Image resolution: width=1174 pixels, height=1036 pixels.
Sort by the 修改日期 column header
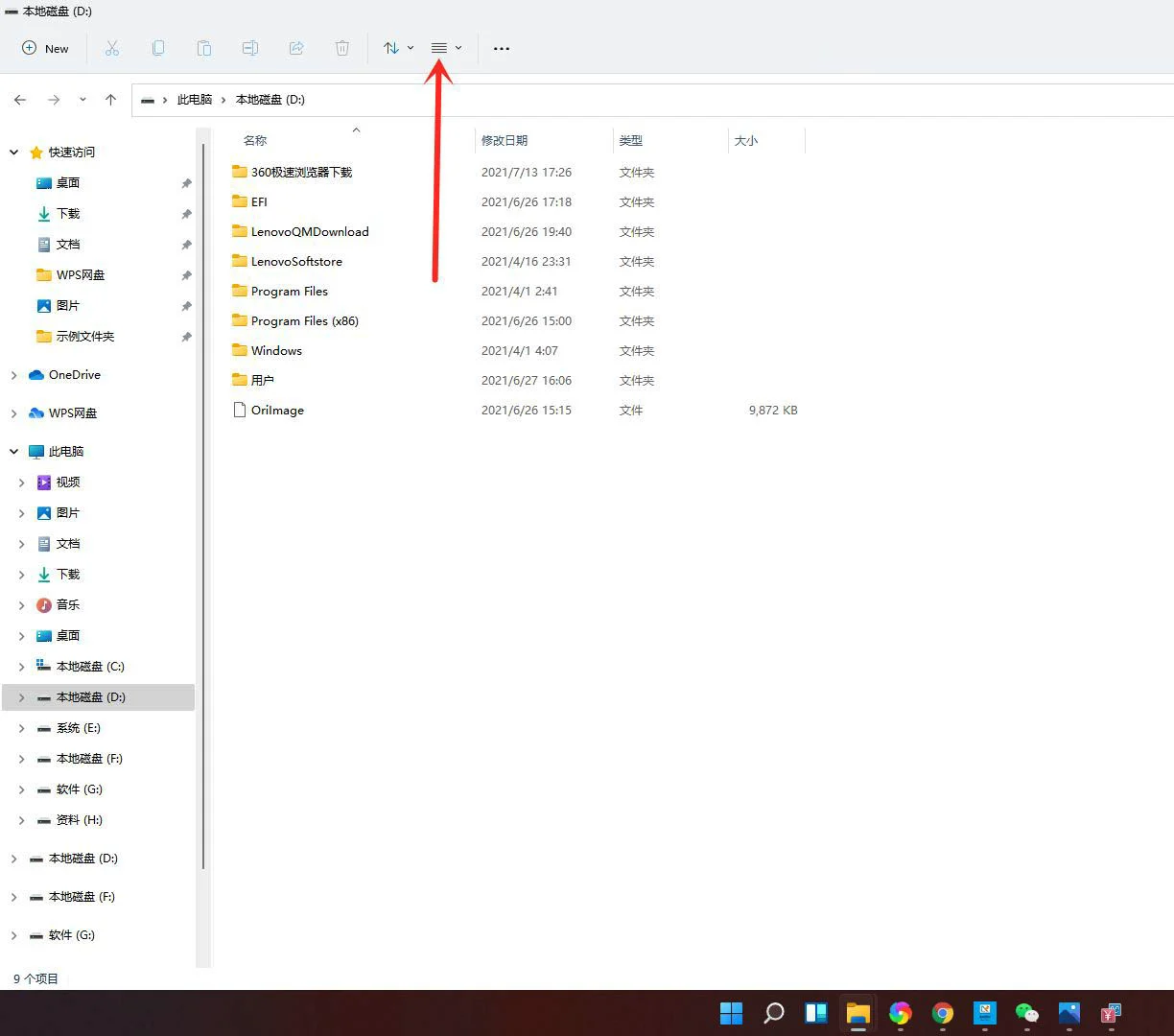pos(505,140)
